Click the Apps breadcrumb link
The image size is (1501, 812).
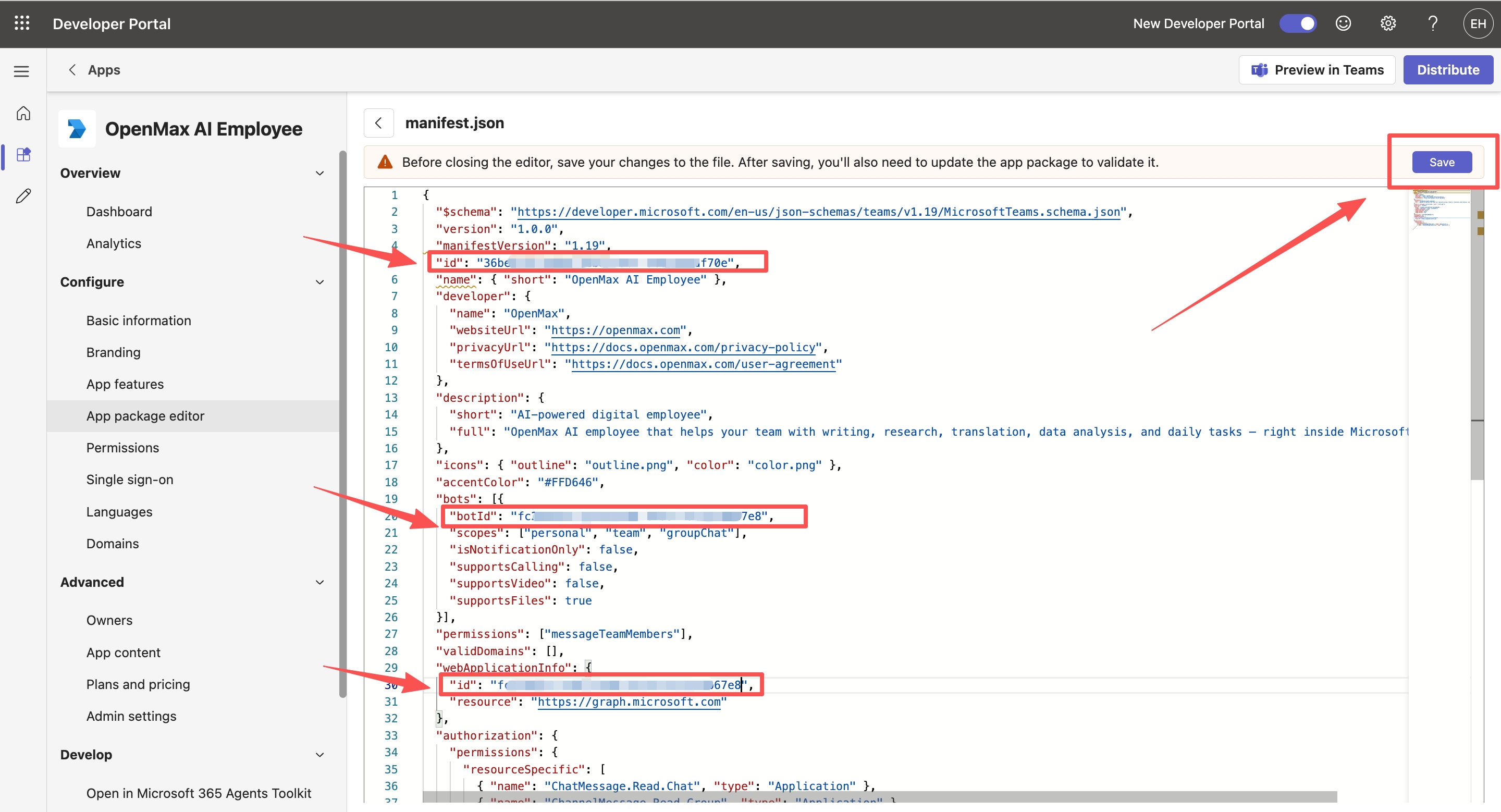pyautogui.click(x=104, y=70)
